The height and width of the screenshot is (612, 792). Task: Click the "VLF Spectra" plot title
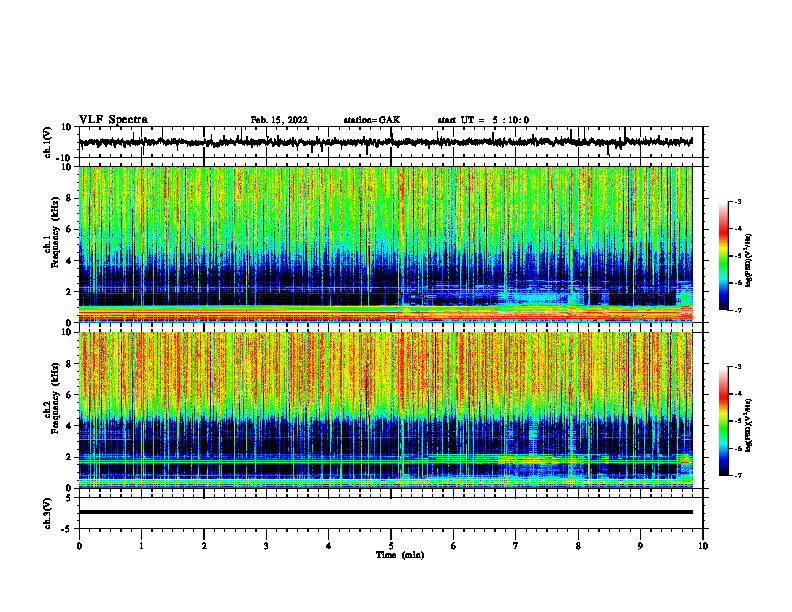tap(113, 120)
